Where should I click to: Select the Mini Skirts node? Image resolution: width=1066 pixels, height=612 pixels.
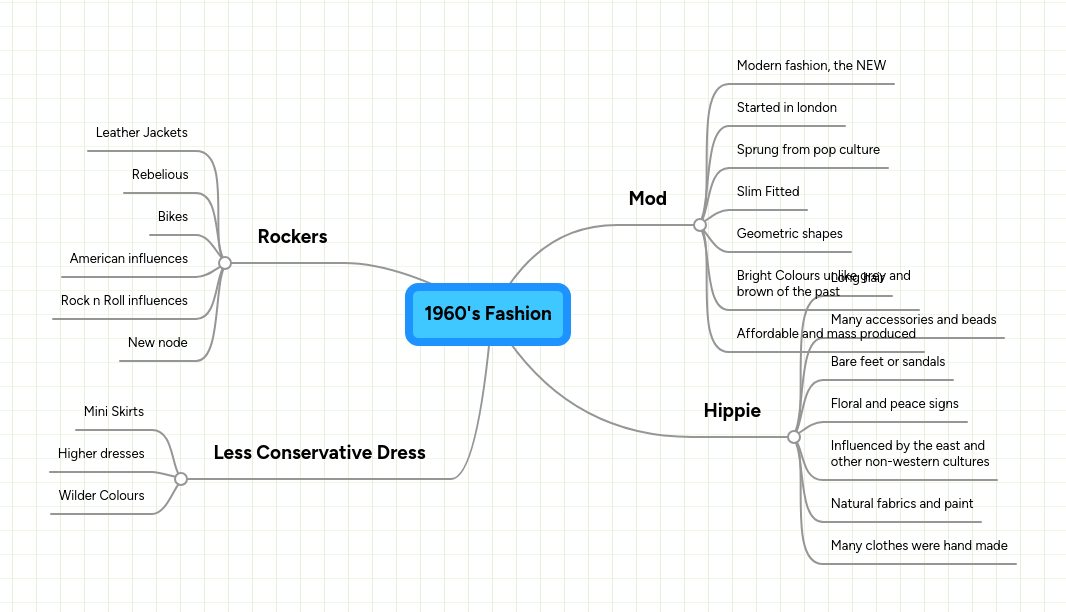(114, 411)
